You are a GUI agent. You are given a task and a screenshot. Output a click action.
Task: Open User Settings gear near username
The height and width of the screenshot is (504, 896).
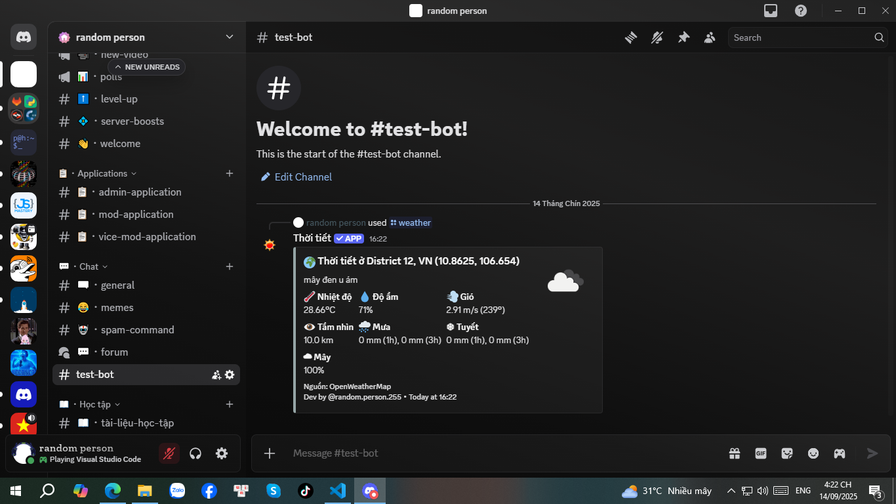[222, 453]
